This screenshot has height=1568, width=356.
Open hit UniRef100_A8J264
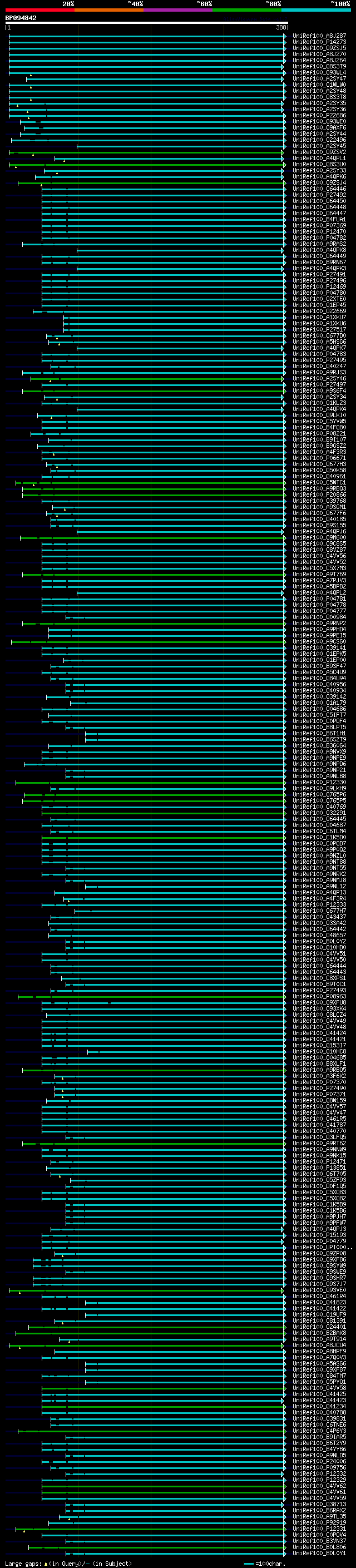click(319, 60)
